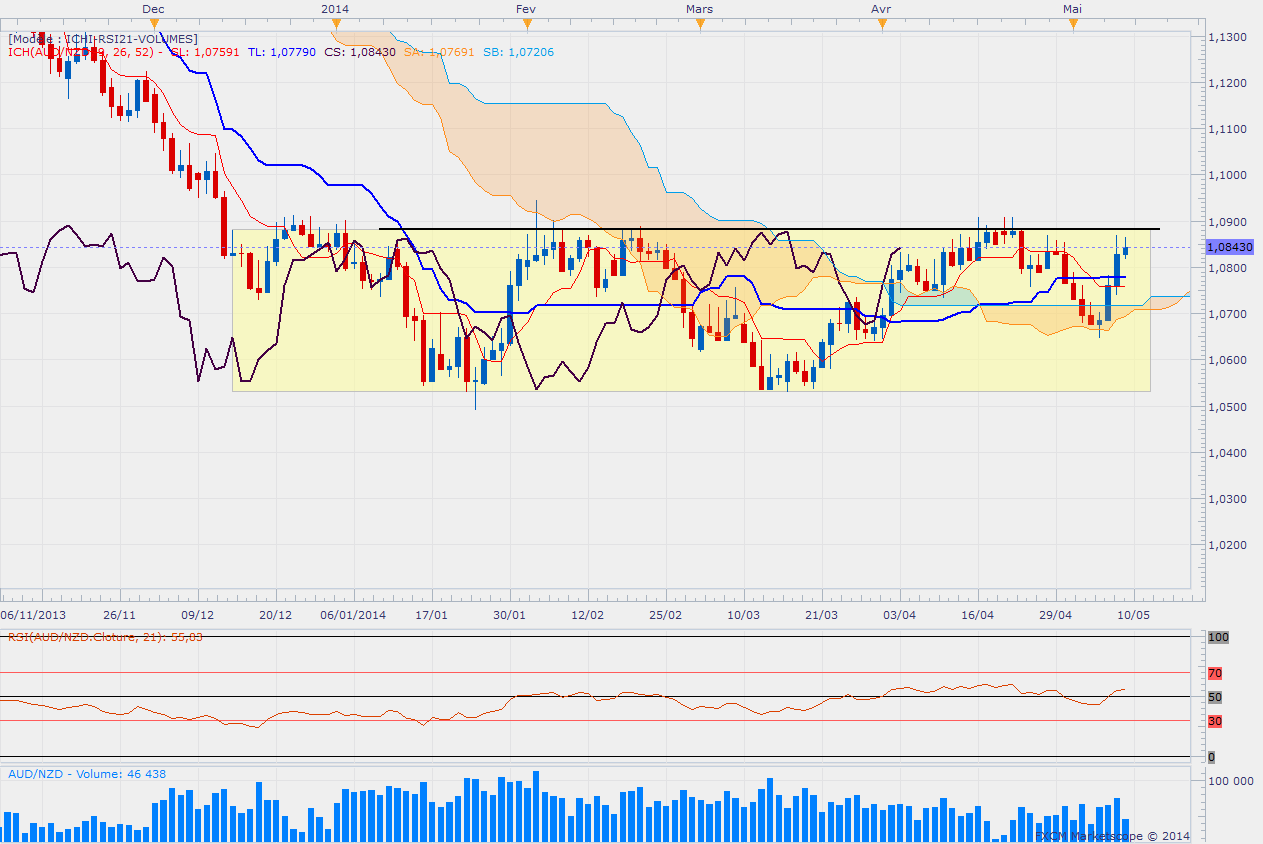Click the 06/01/2014 date on time axis
1263x844 pixels.
click(x=353, y=614)
